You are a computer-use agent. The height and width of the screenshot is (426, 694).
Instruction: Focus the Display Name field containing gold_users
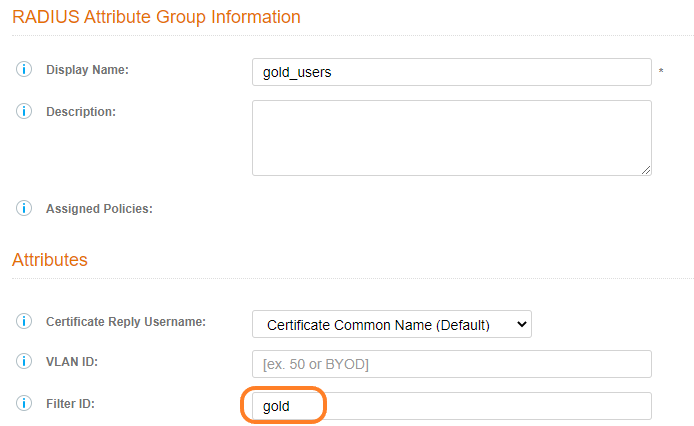(451, 72)
